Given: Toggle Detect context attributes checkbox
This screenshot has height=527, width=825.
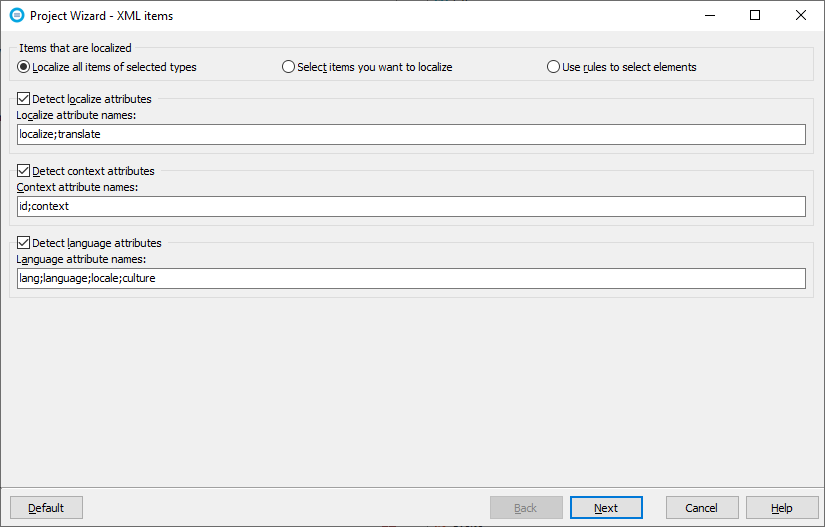Looking at the screenshot, I should point(24,171).
